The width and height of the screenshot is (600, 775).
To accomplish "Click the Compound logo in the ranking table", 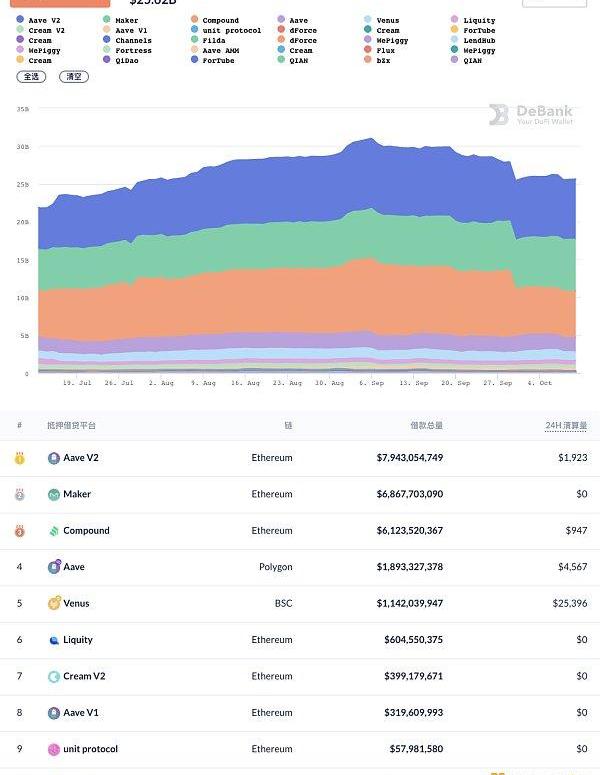I will click(x=54, y=531).
